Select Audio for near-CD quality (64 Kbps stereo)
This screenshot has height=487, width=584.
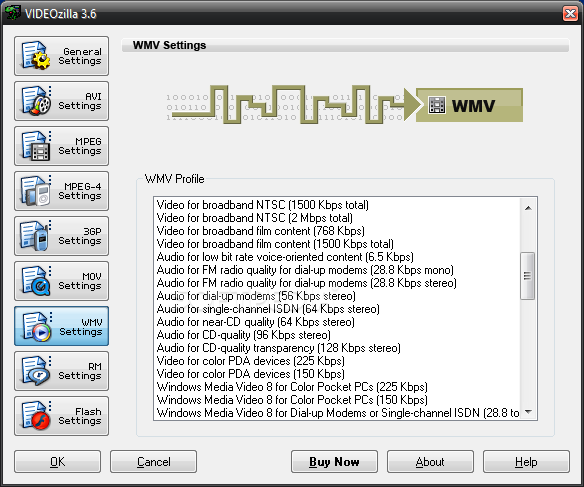(256, 322)
